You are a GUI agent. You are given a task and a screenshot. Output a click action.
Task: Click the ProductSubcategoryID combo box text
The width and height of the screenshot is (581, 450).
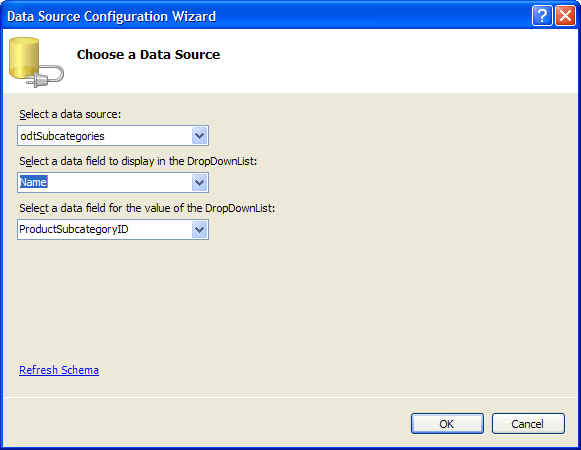(74, 229)
